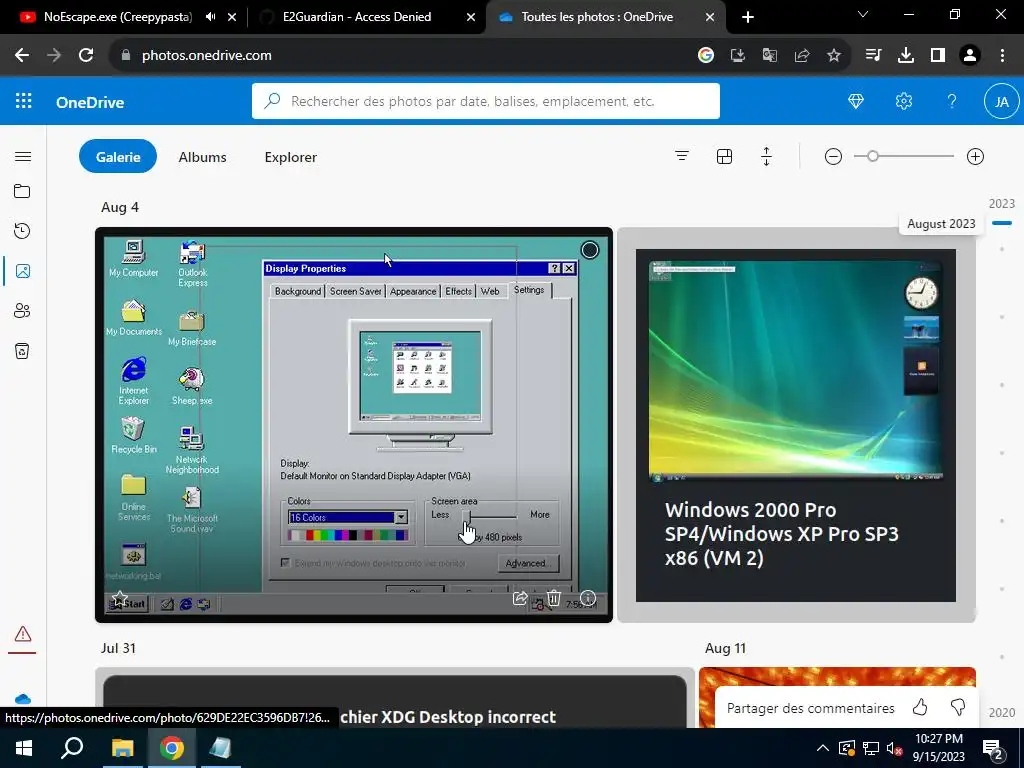The height and width of the screenshot is (768, 1024).
Task: Switch to NoEscape.exe browser tab
Action: click(118, 17)
